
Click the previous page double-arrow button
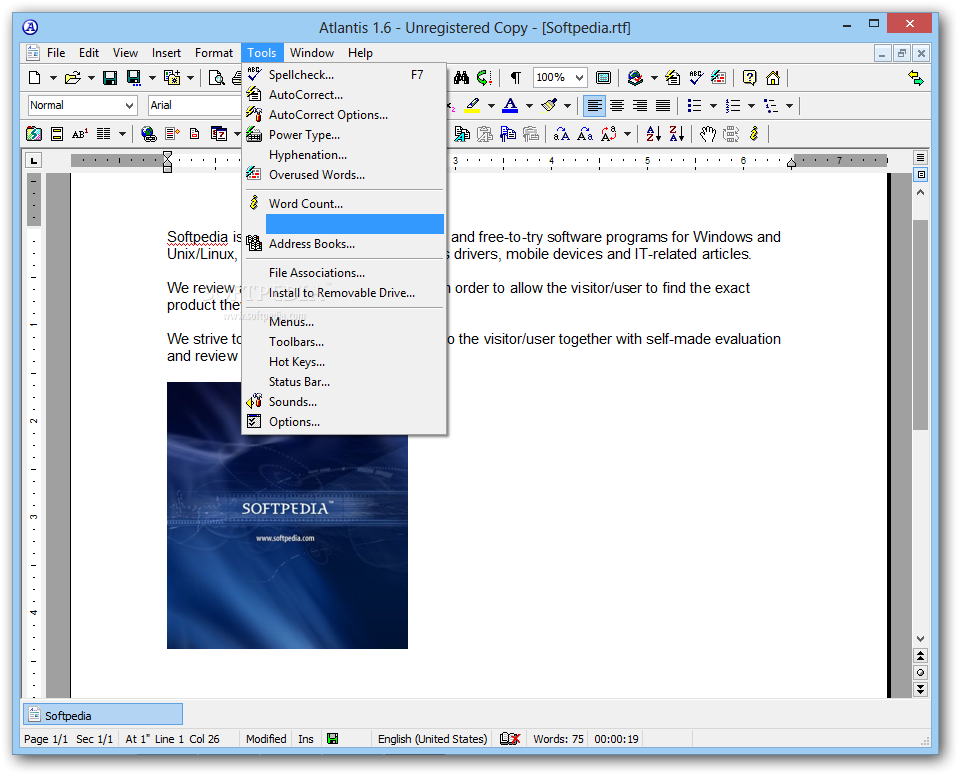tap(920, 656)
